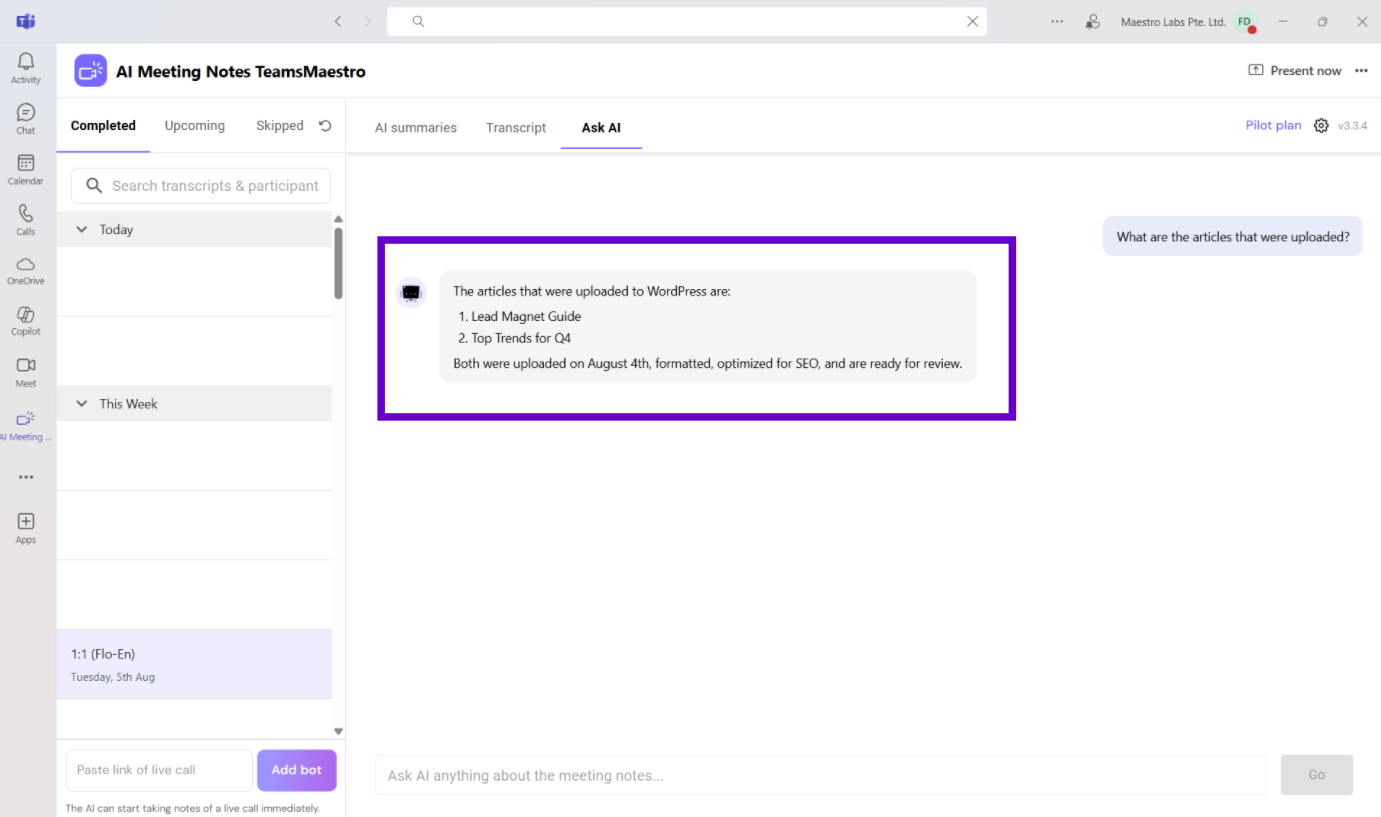The width and height of the screenshot is (1381, 817).
Task: Switch to Completed tab
Action: point(103,126)
